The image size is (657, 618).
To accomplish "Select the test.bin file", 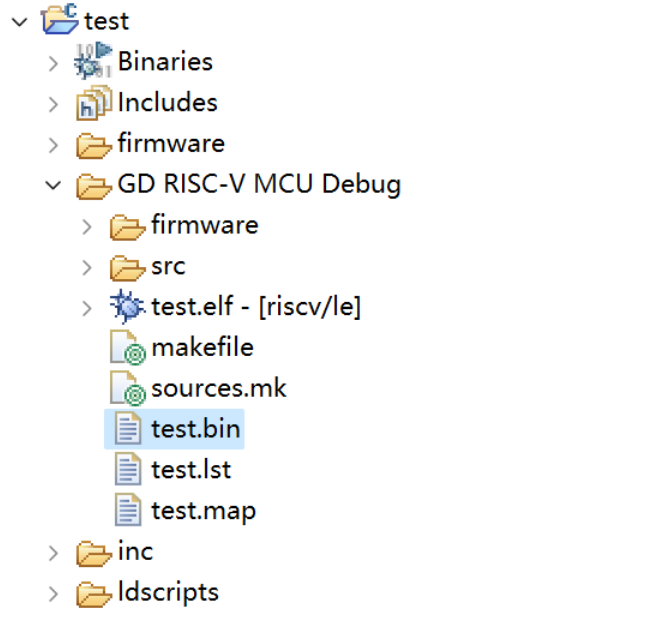I will (195, 430).
